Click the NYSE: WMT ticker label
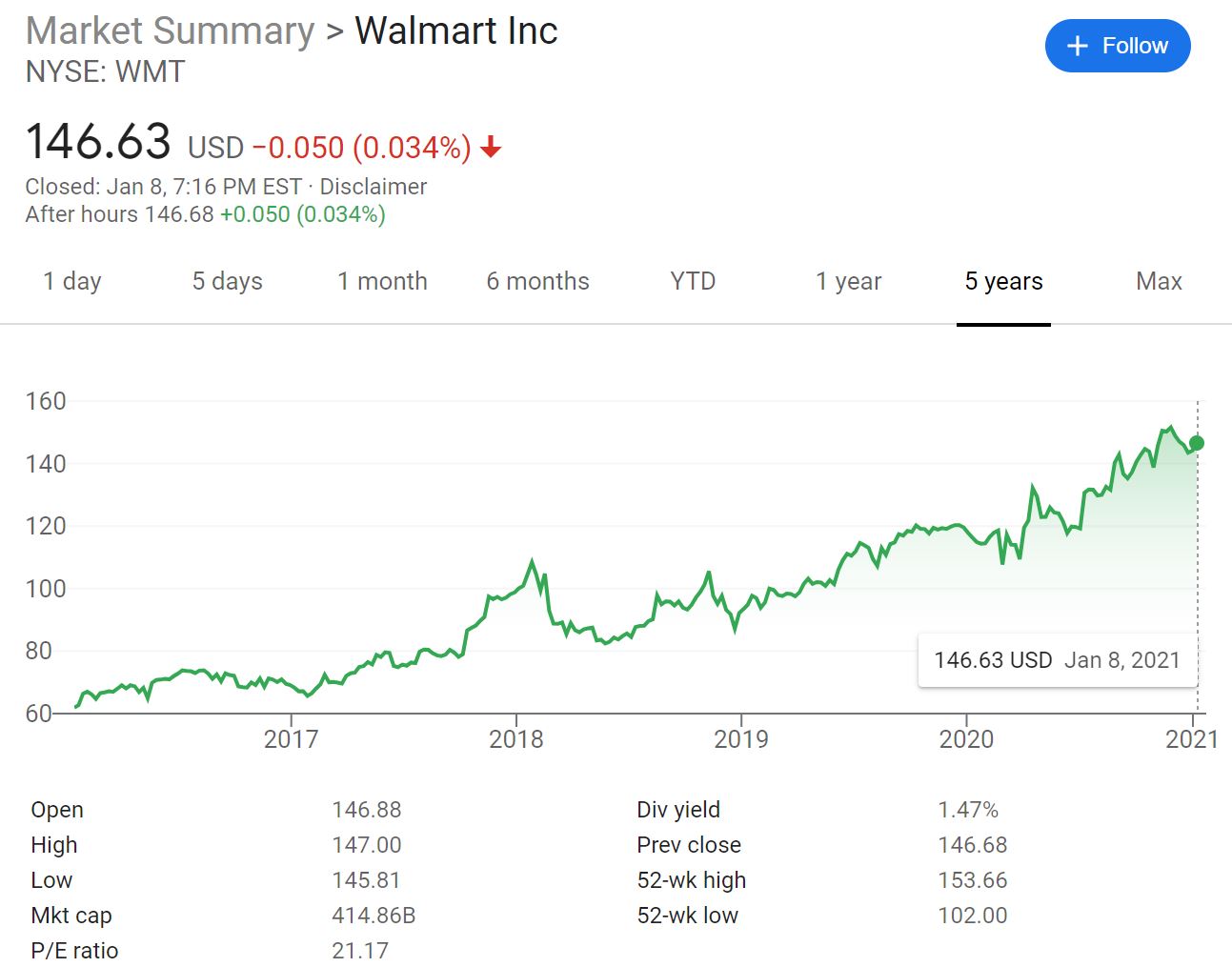 point(105,71)
